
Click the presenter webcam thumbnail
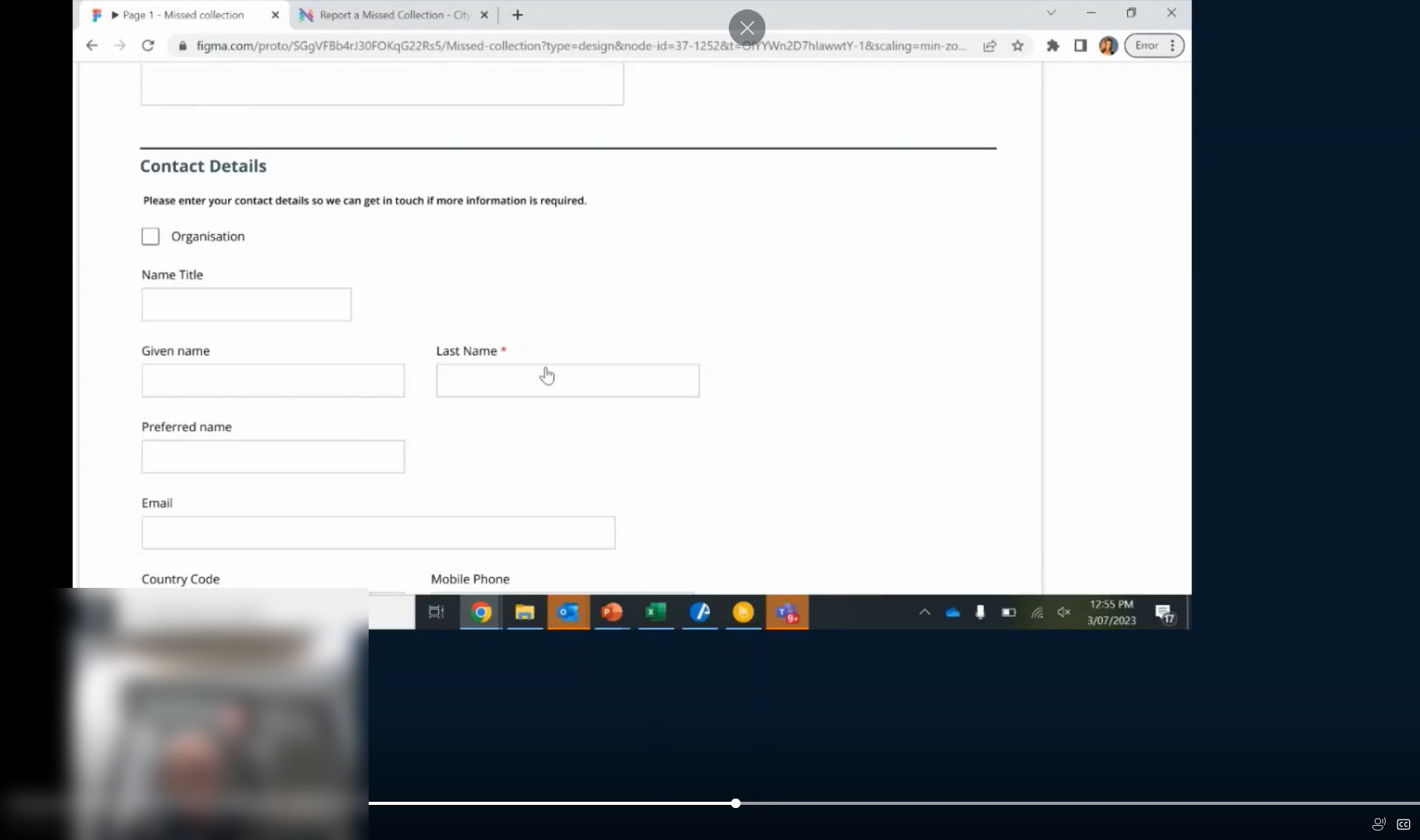[x=184, y=714]
